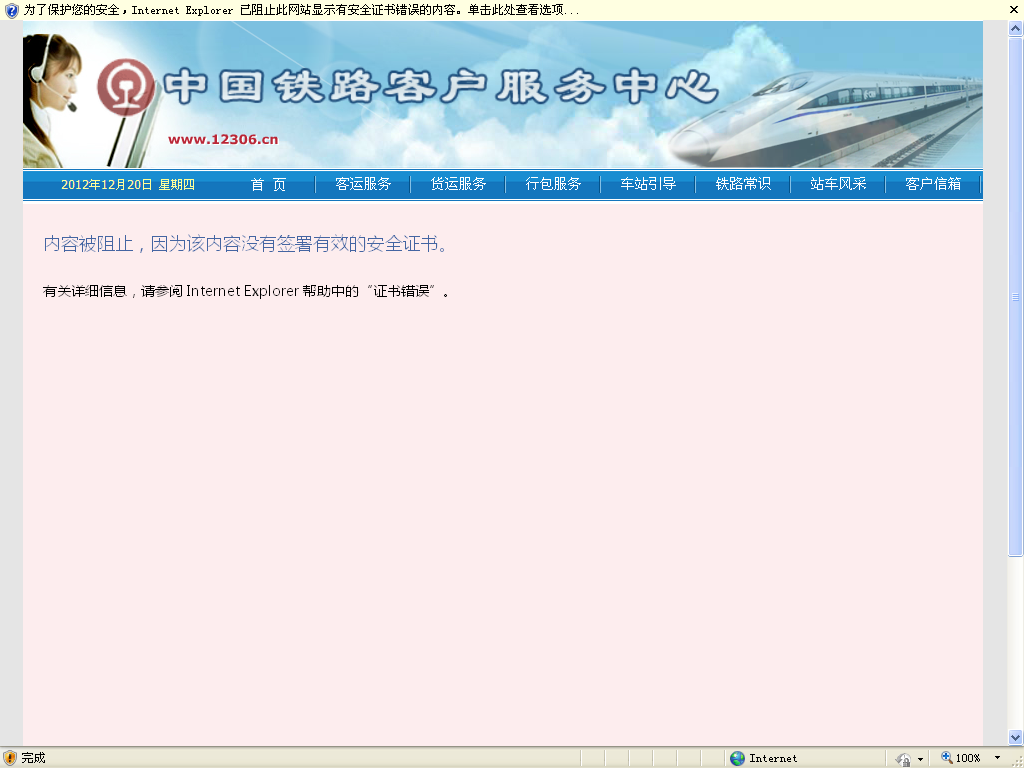Click the high-speed train banner image
The height and width of the screenshot is (768, 1024).
pyautogui.click(x=825, y=118)
